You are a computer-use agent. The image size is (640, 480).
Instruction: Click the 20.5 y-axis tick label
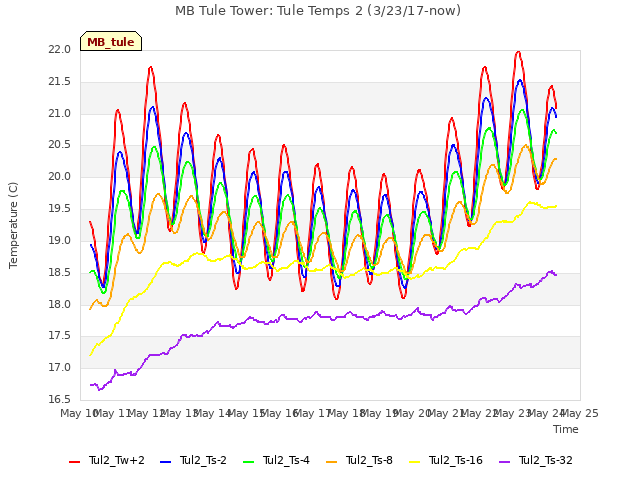pyautogui.click(x=60, y=145)
